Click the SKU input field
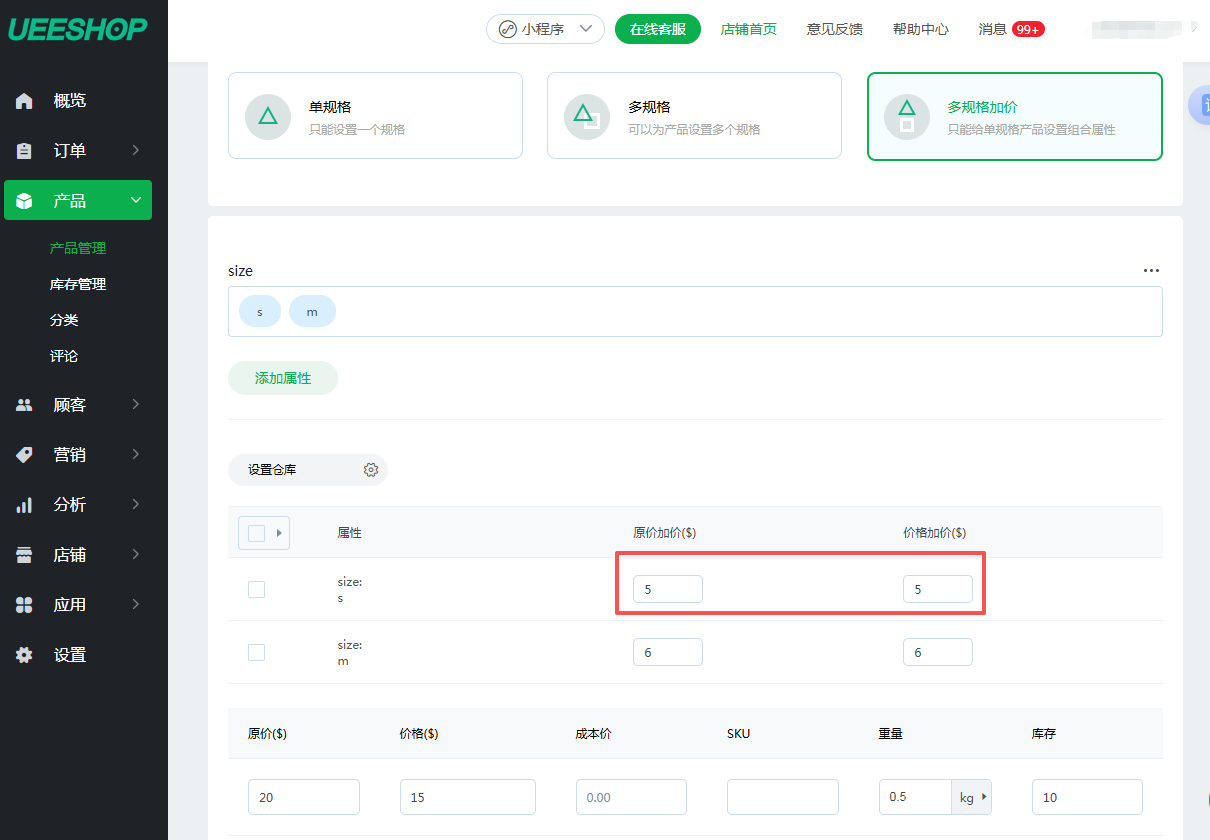The width and height of the screenshot is (1210, 840). pos(782,797)
